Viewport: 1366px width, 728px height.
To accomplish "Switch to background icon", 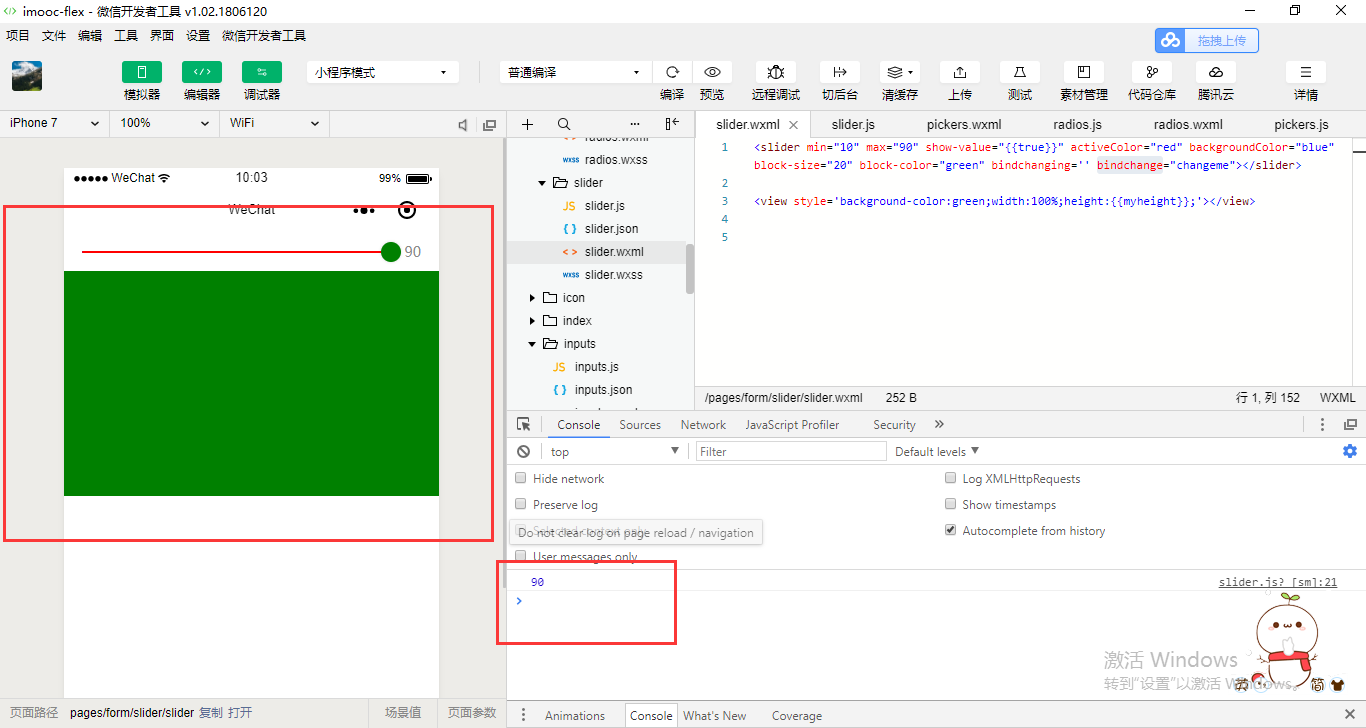I will [840, 72].
